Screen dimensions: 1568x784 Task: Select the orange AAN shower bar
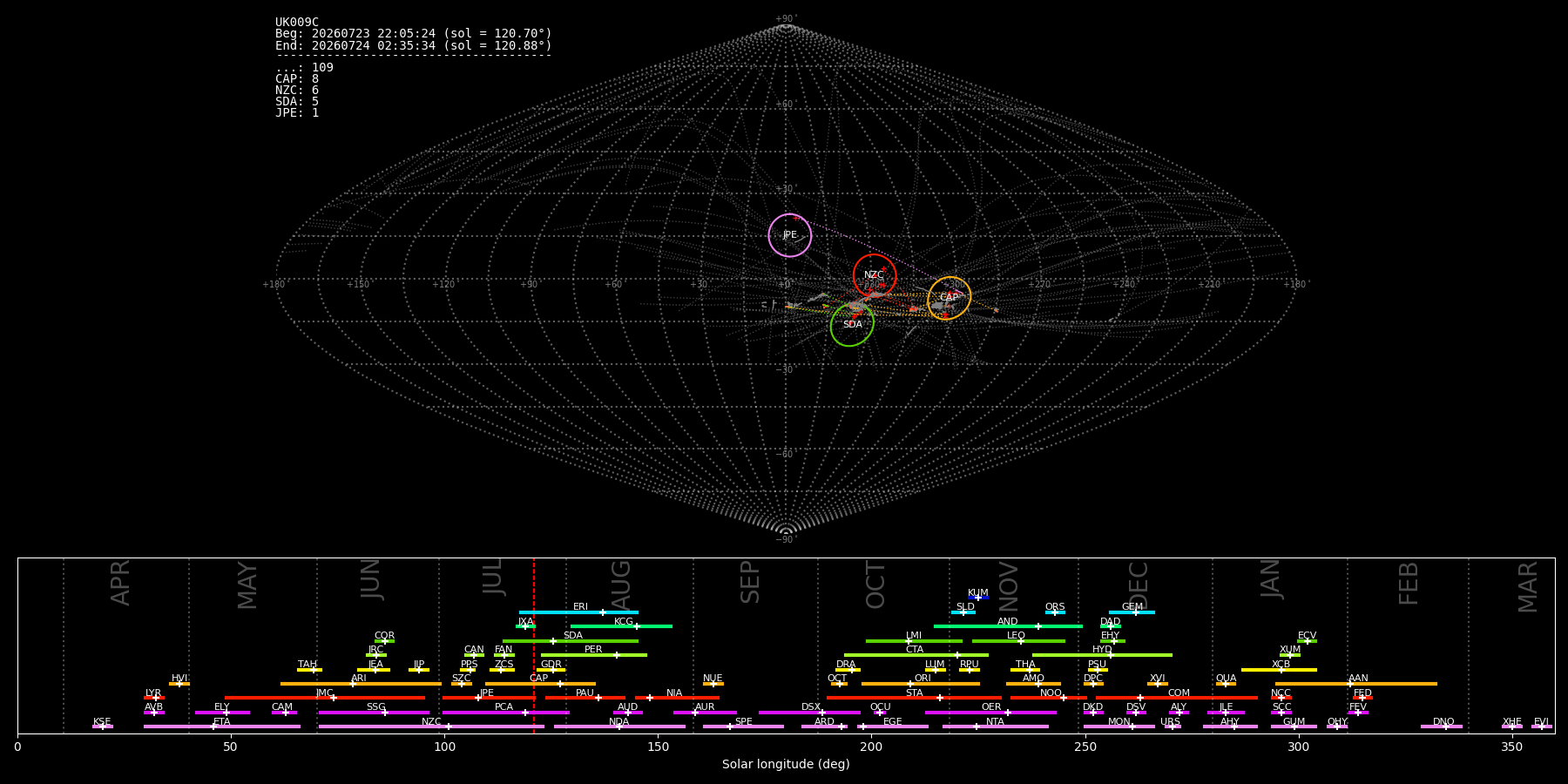1356,684
